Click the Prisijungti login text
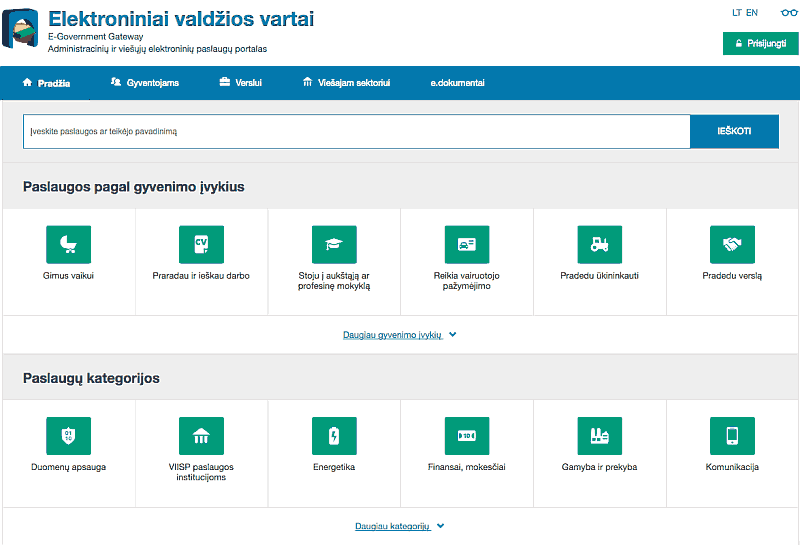Viewport: 800px width, 545px height. click(x=766, y=43)
